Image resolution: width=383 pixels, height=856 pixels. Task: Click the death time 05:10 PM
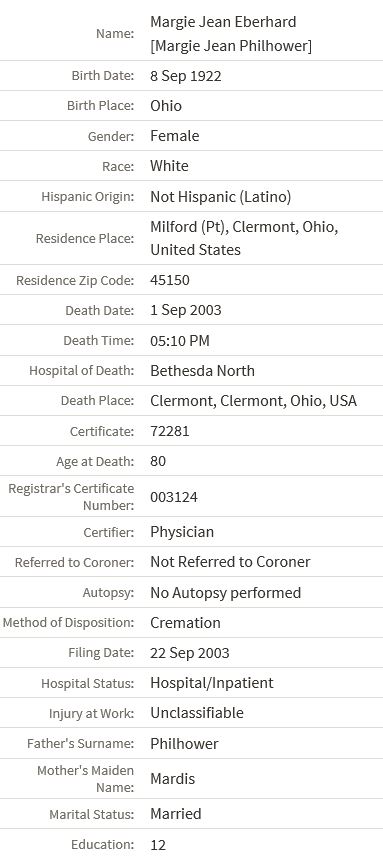(180, 341)
